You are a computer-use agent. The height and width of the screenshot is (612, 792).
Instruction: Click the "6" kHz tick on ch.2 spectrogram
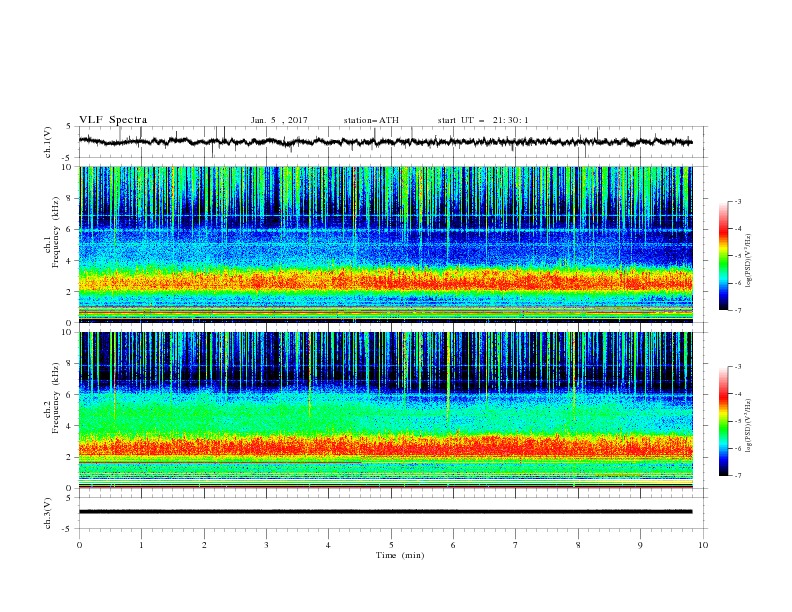[x=71, y=395]
